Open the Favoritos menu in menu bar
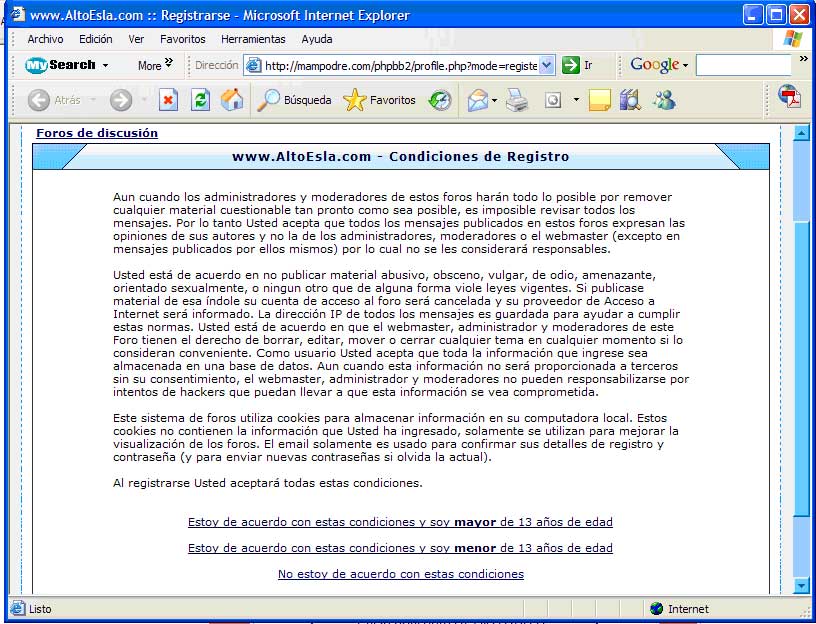The image size is (816, 624). [x=182, y=39]
